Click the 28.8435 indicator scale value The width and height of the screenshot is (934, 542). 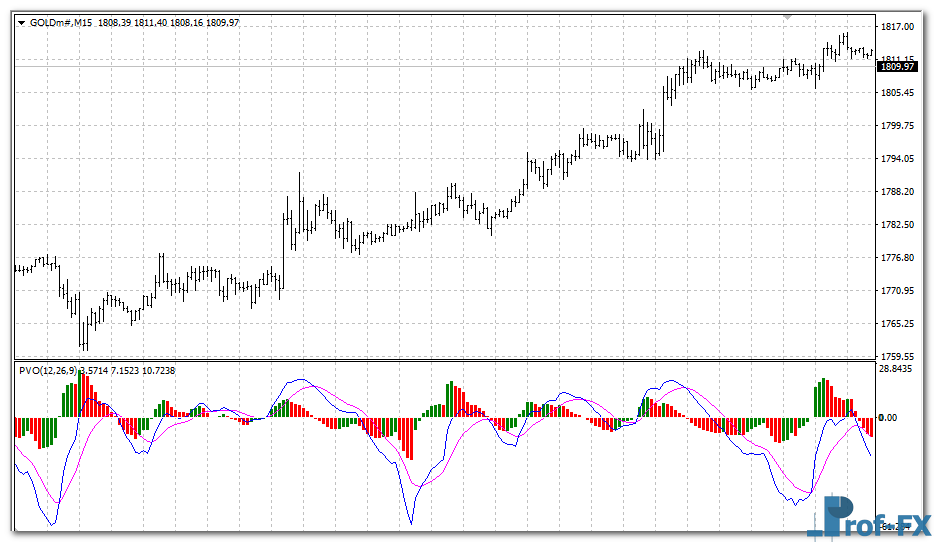coord(896,369)
